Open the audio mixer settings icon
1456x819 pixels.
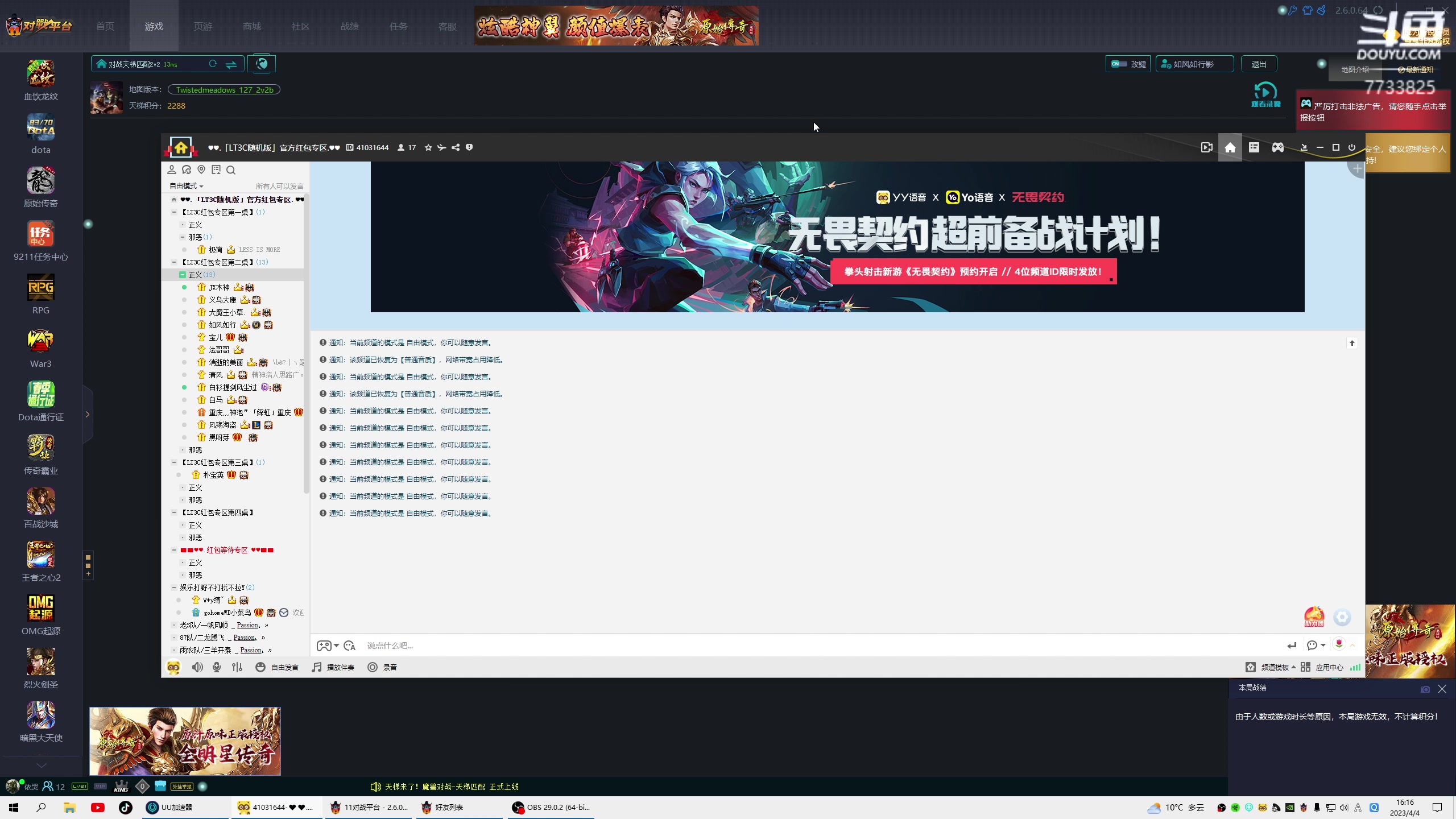pos(237,667)
